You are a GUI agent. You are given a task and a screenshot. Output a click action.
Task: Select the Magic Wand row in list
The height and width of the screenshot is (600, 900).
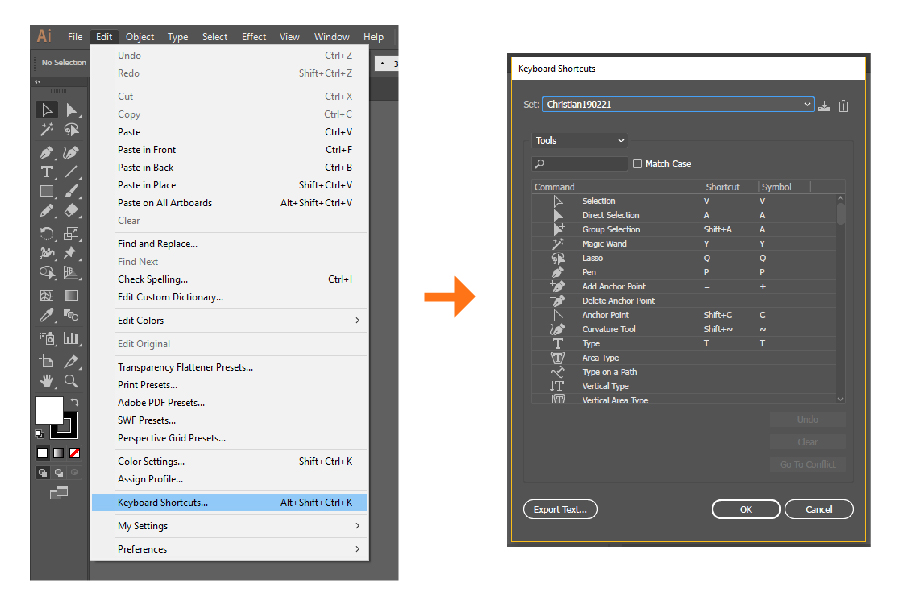pos(684,244)
